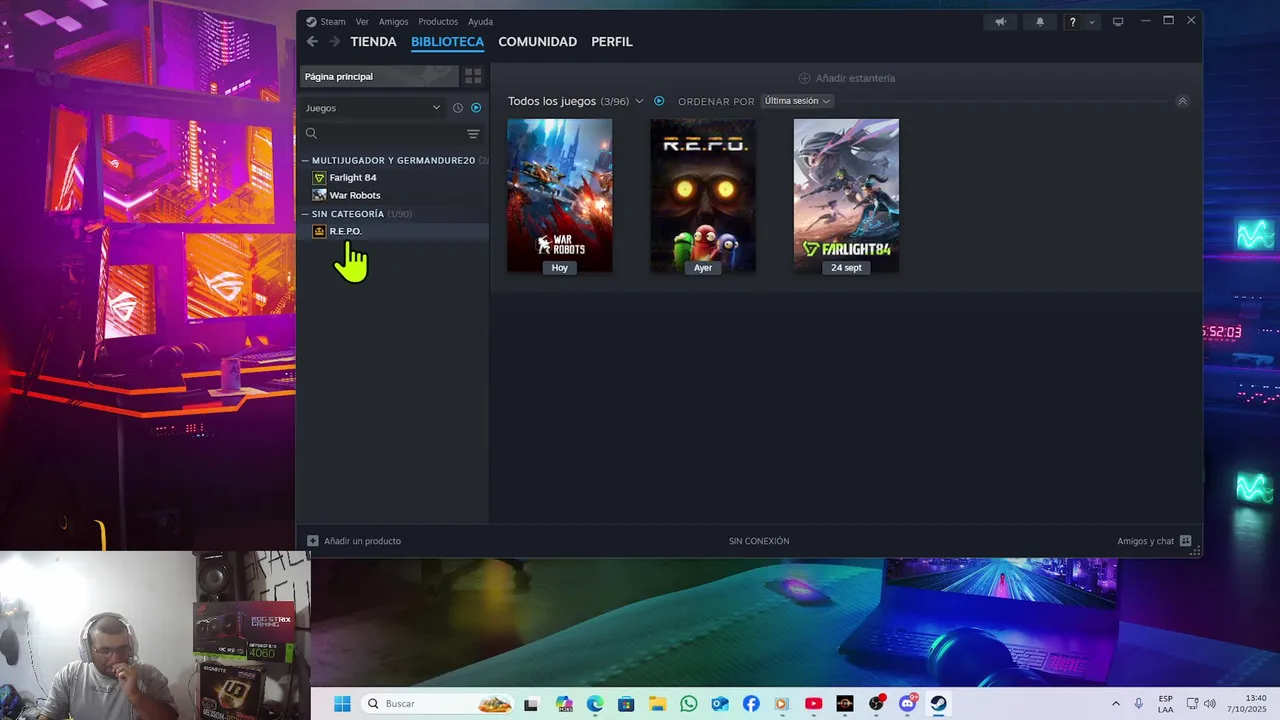Open Facebook from the taskbar
This screenshot has width=1280, height=720.
[x=751, y=704]
